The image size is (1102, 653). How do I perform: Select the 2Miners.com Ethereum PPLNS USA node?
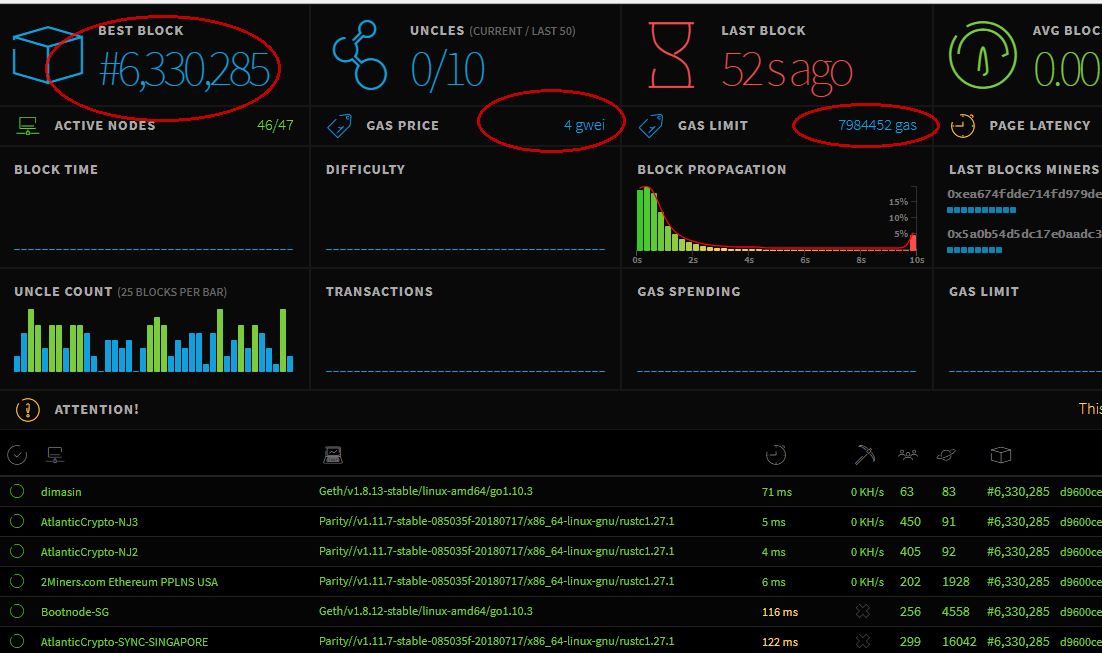129,582
